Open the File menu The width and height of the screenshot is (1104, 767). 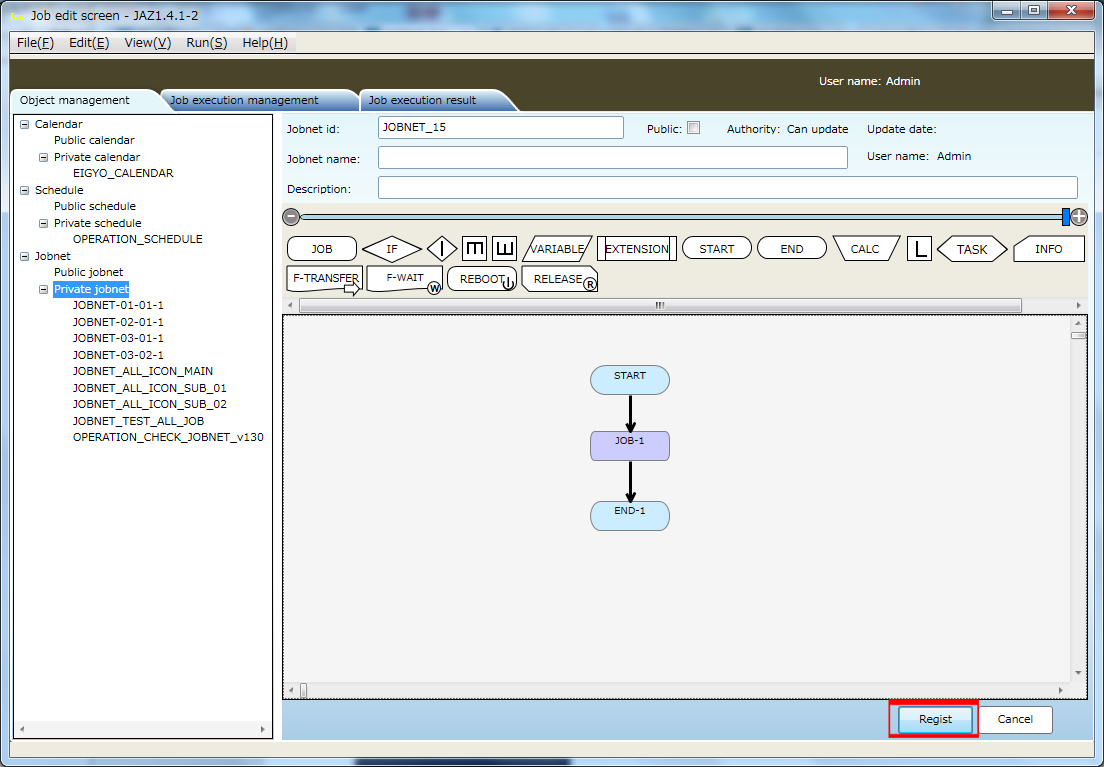(35, 43)
